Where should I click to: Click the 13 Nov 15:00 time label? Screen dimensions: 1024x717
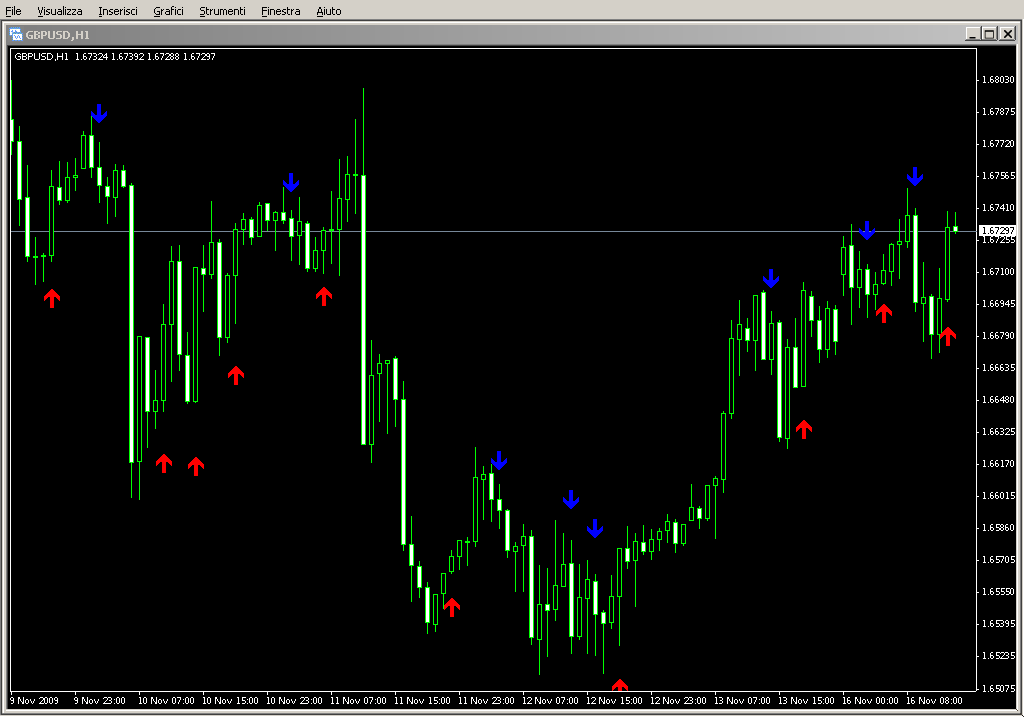(x=806, y=701)
